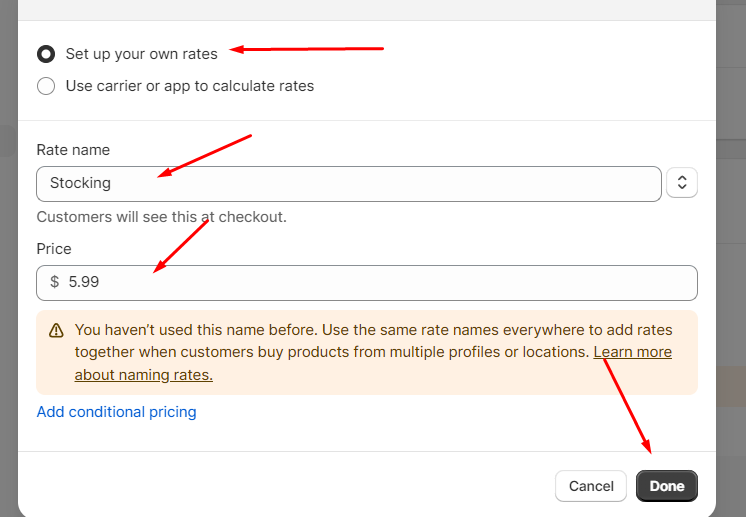Choose 'Use carrier or app to calculate rates' radio
Screen dimensions: 746x517
click(46, 86)
